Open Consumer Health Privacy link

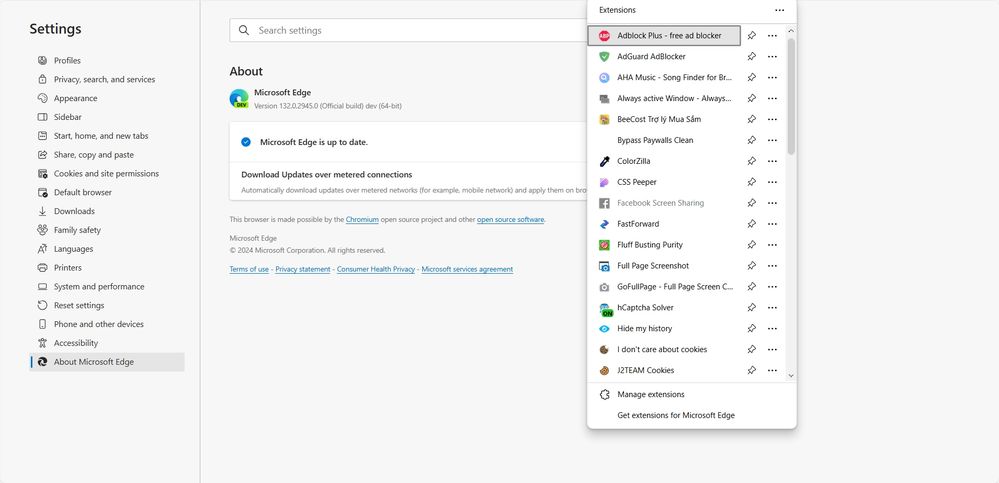coord(376,270)
